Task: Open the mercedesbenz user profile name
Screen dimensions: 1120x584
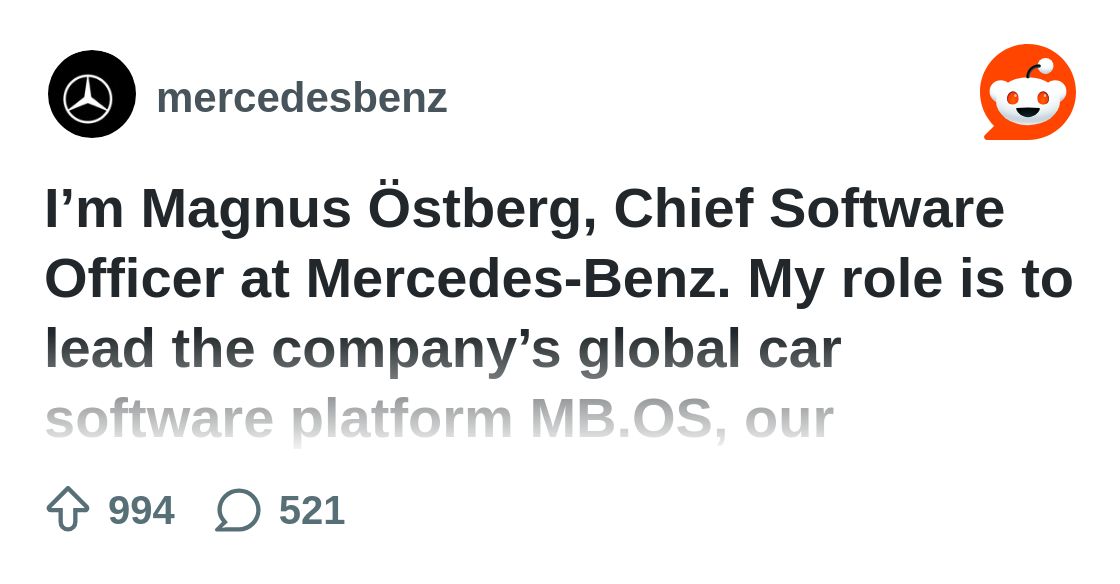Action: (x=301, y=98)
